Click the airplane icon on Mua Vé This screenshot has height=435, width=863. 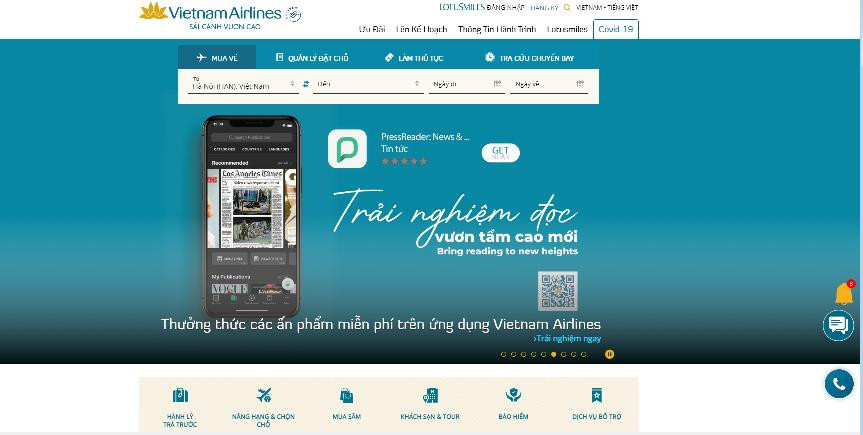pyautogui.click(x=201, y=57)
